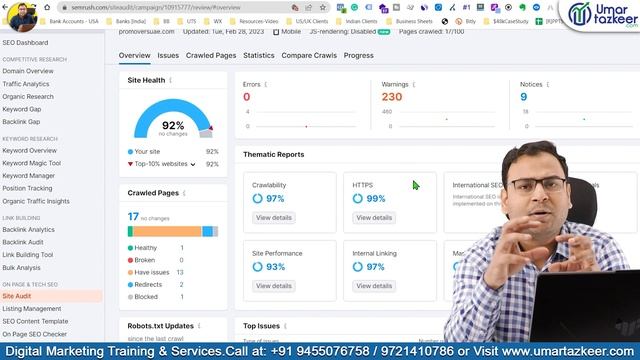Switch to the Issues tab
This screenshot has width=640, height=360.
point(168,56)
